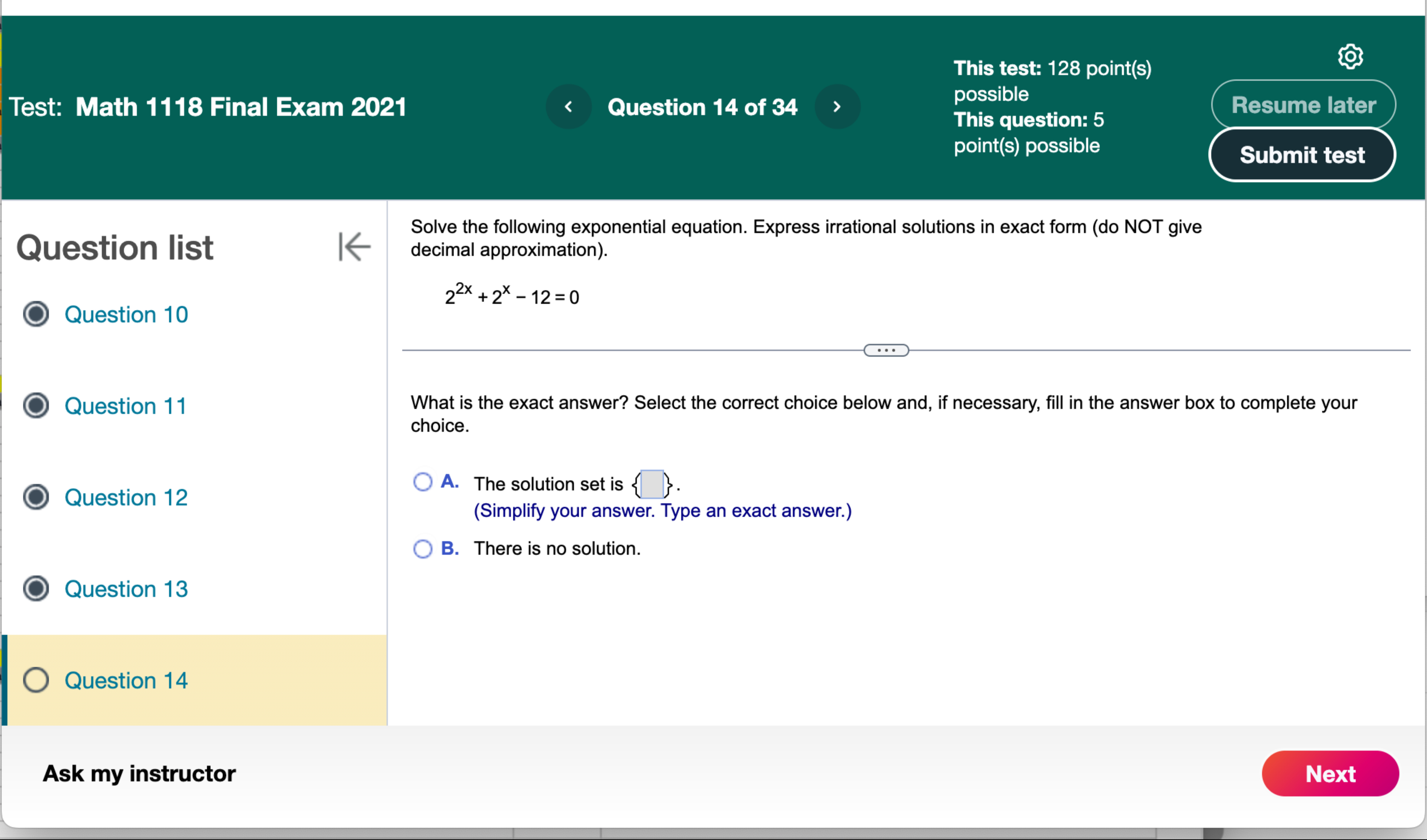Switch to Question 10
This screenshot has height=840, width=1427.
[126, 314]
